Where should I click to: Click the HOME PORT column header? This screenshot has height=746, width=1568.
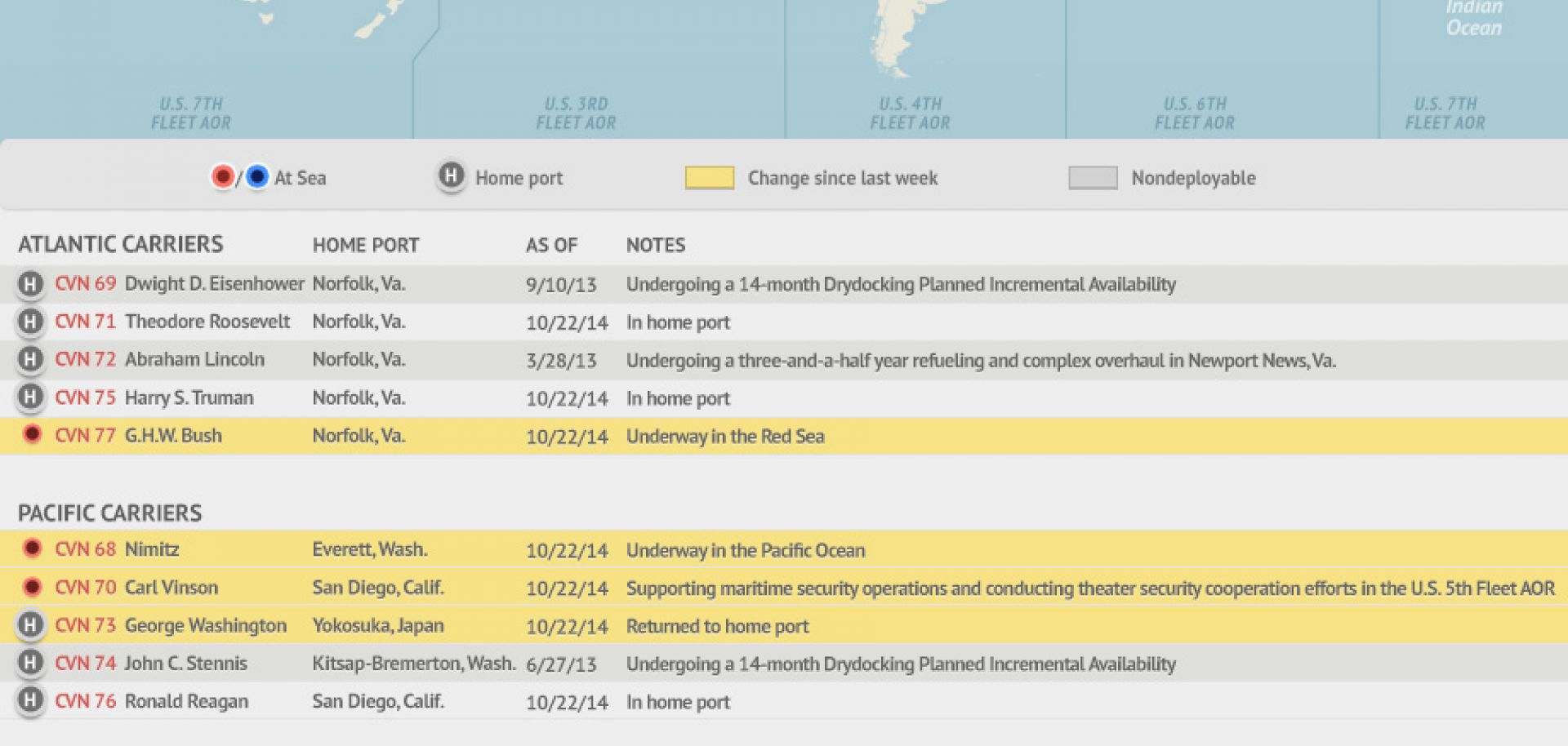[x=366, y=245]
